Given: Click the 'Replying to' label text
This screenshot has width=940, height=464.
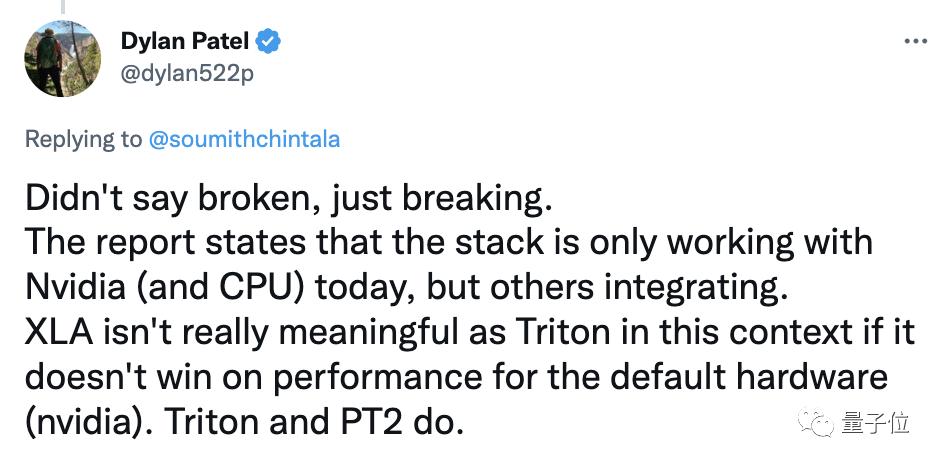Looking at the screenshot, I should 84,139.
